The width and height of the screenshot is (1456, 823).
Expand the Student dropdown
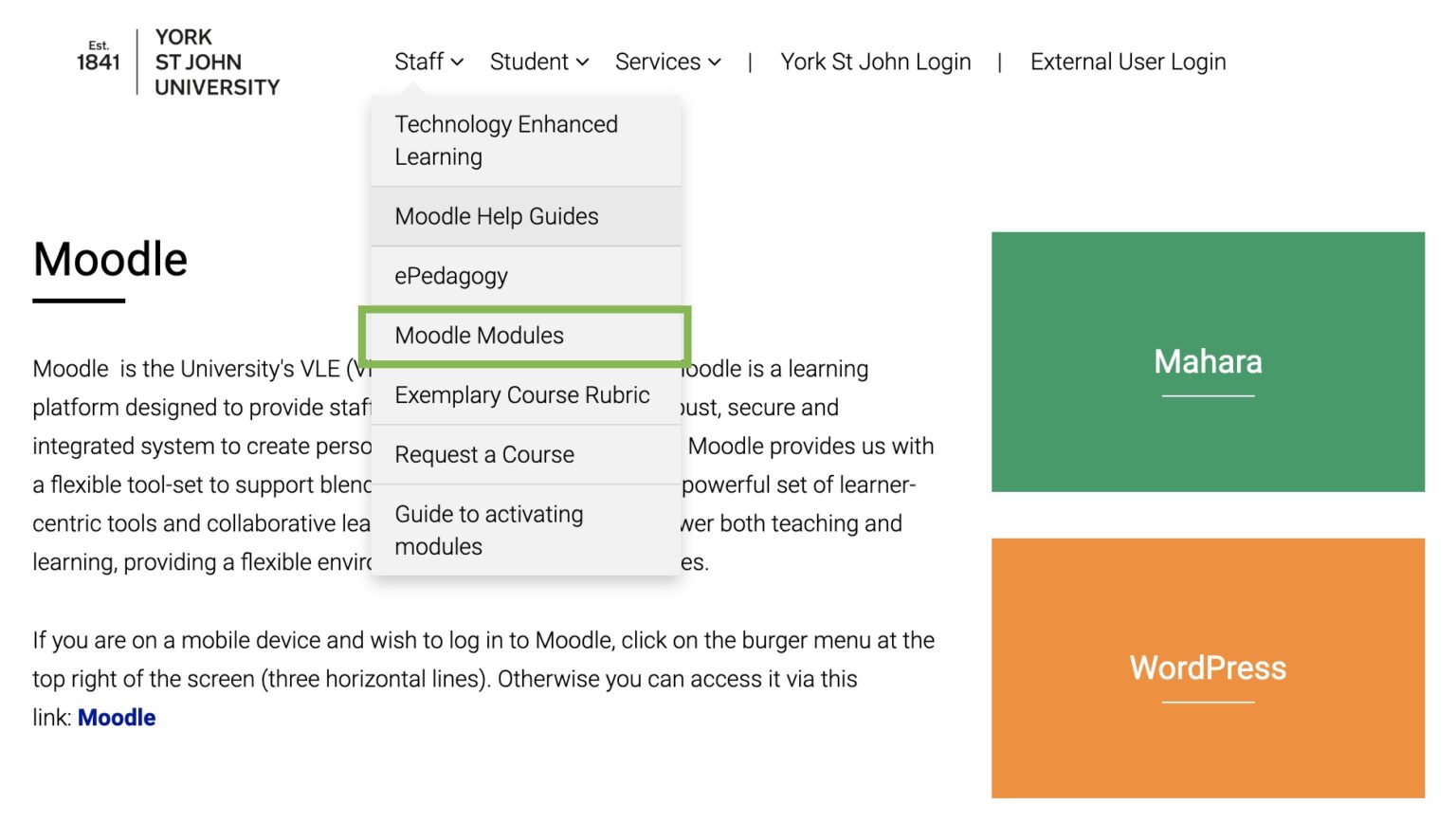pos(531,61)
